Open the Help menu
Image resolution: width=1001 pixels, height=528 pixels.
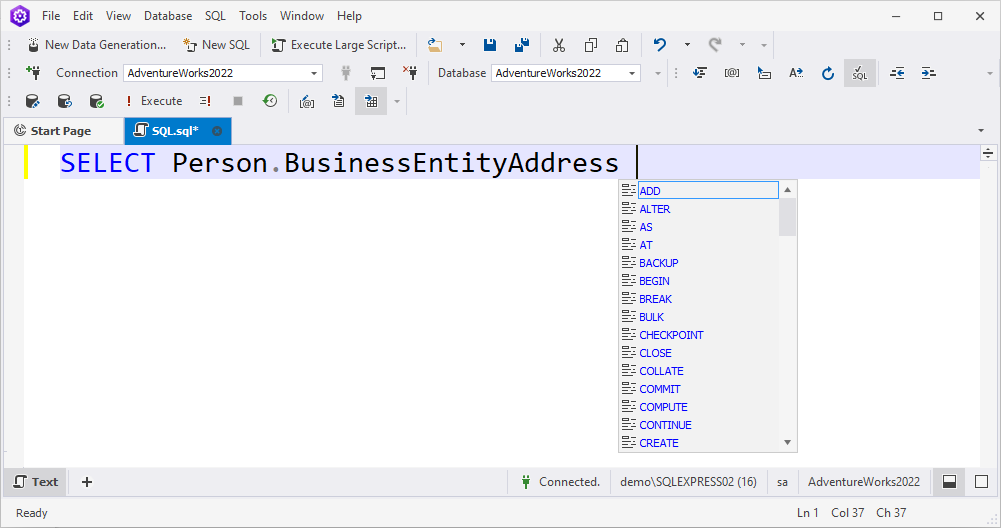pos(349,16)
